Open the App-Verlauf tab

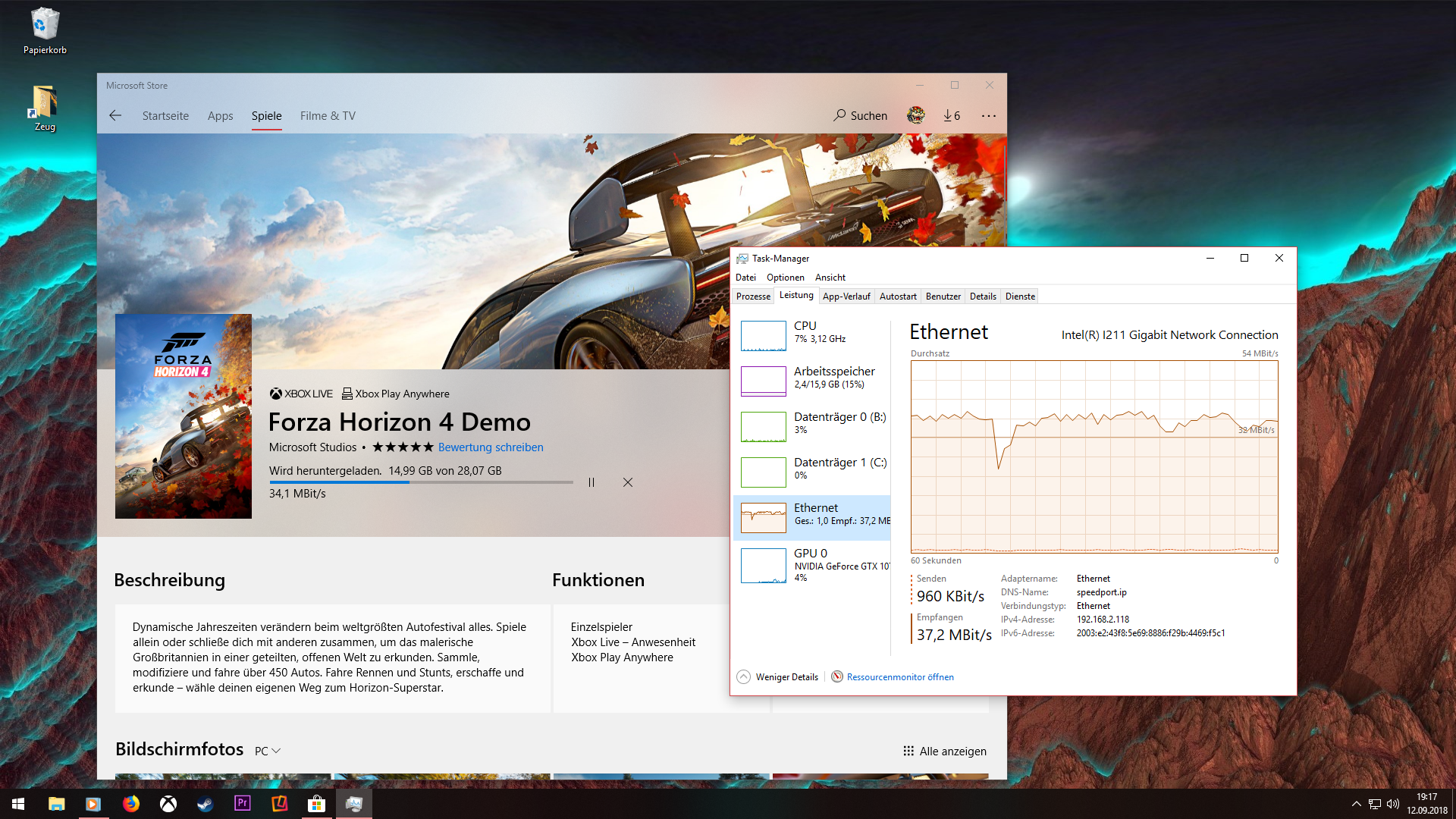[x=846, y=297]
